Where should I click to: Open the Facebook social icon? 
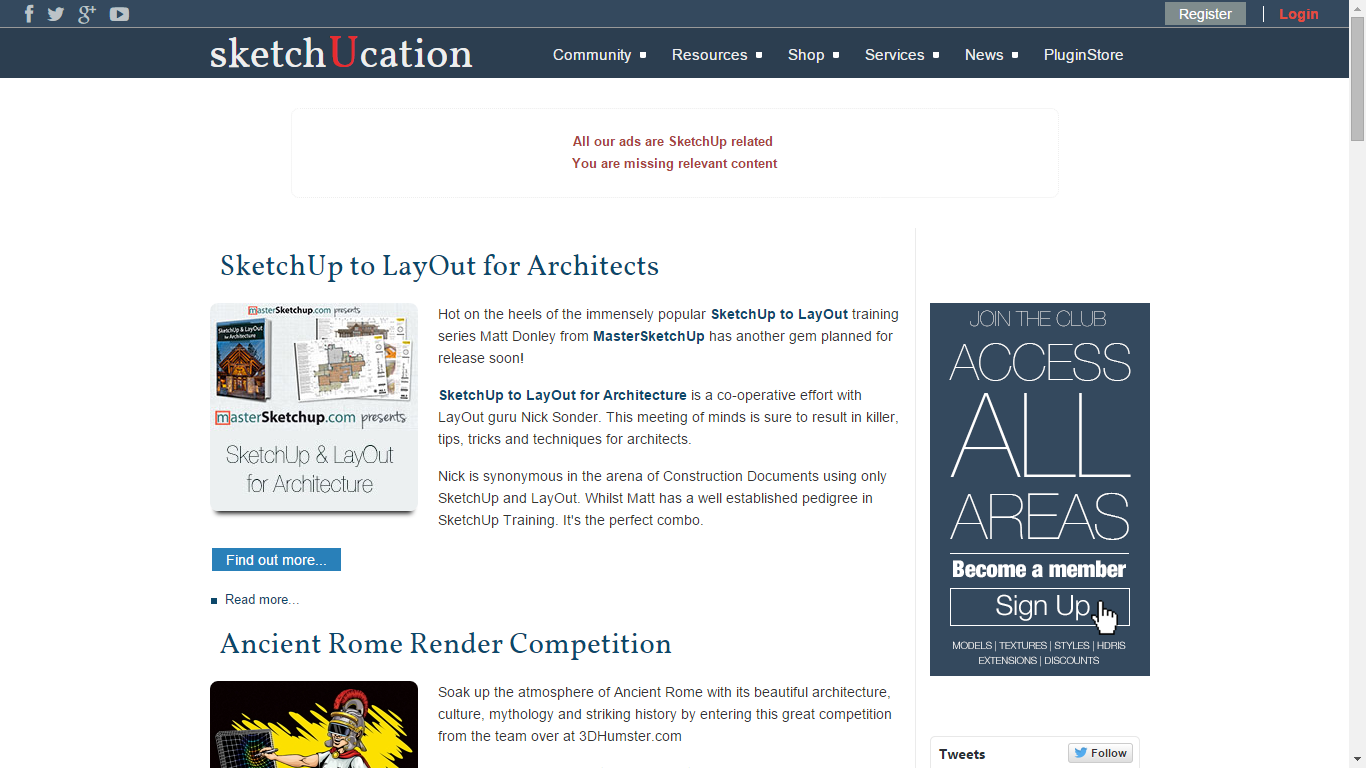coord(27,14)
